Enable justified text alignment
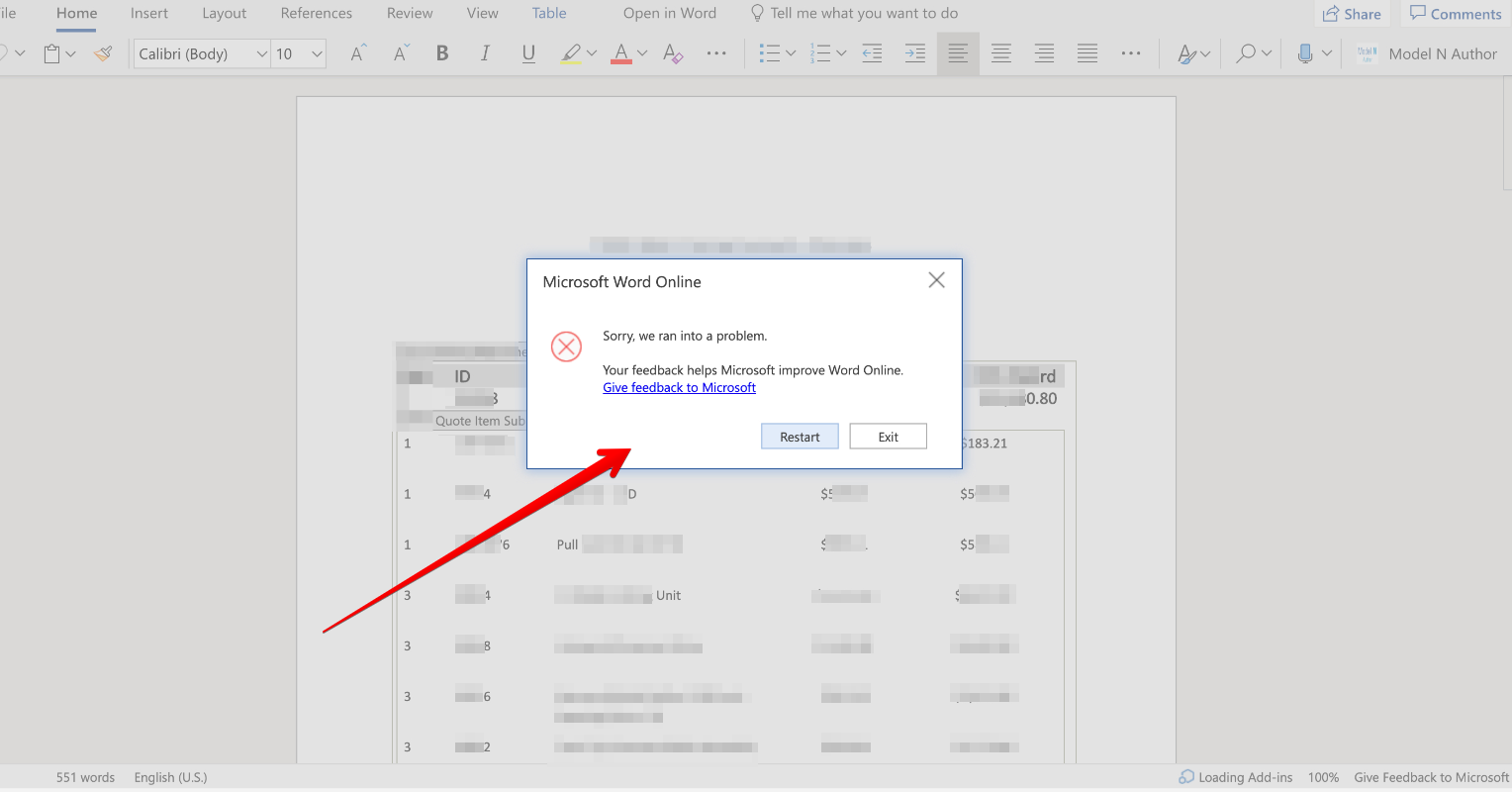 (1087, 53)
